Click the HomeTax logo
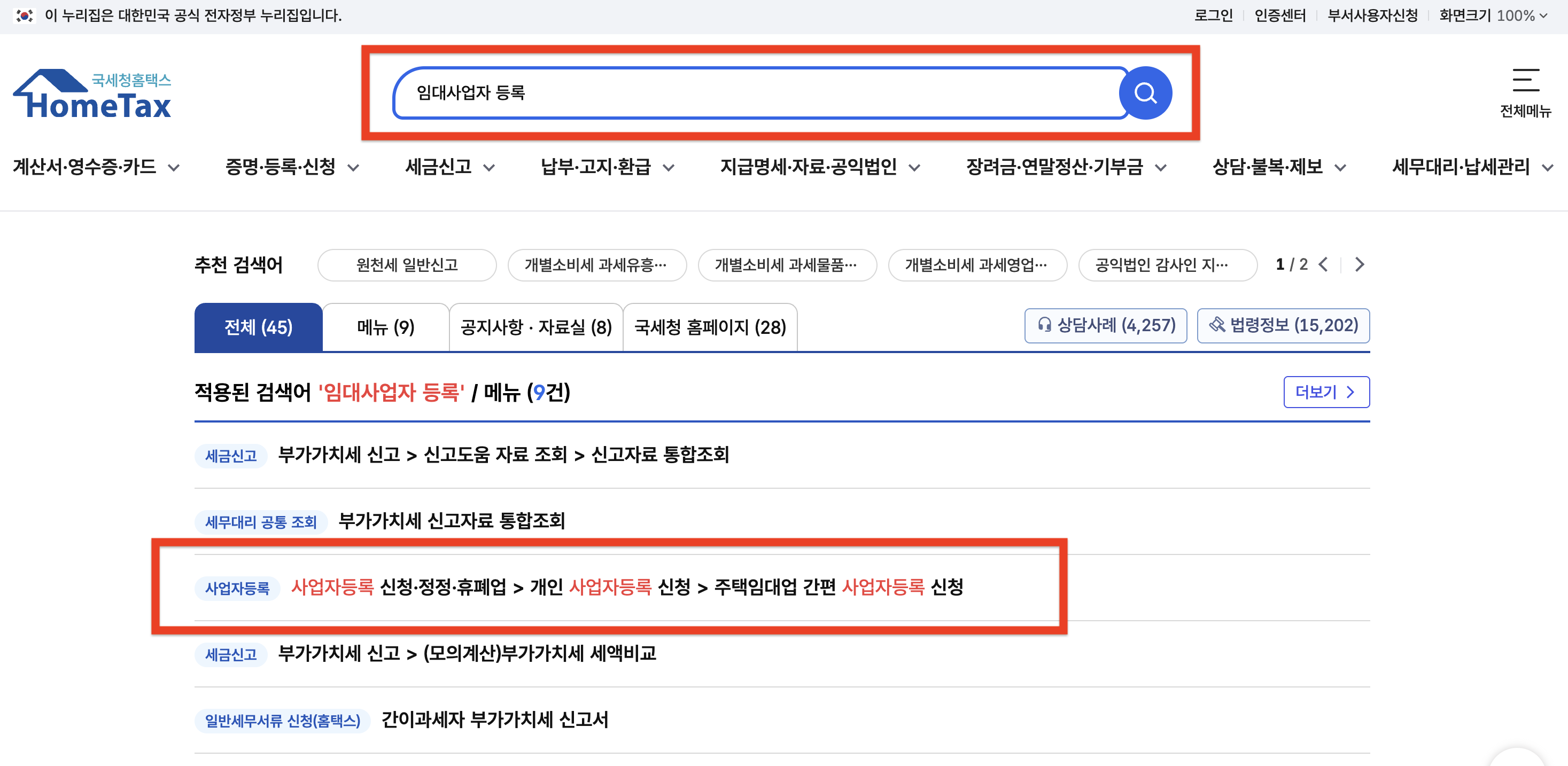The height and width of the screenshot is (766, 1568). [91, 95]
